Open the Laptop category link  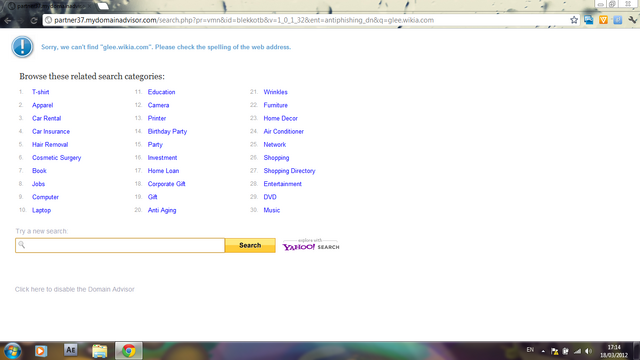tap(42, 210)
